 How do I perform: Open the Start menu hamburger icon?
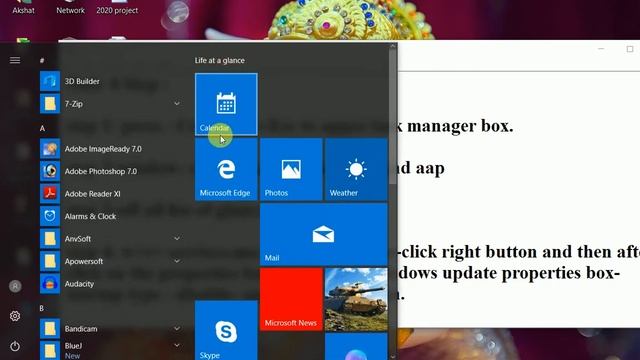15,60
